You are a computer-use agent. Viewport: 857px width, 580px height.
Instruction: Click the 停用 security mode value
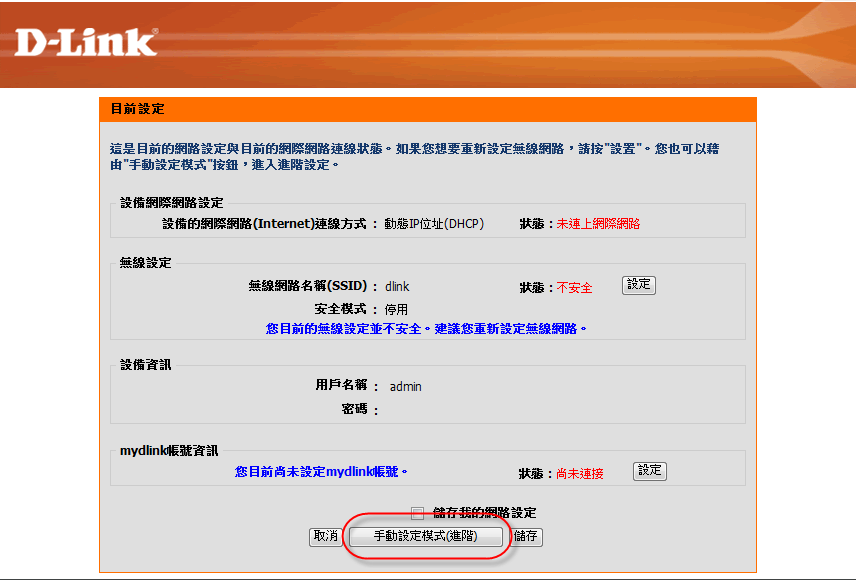click(396, 310)
